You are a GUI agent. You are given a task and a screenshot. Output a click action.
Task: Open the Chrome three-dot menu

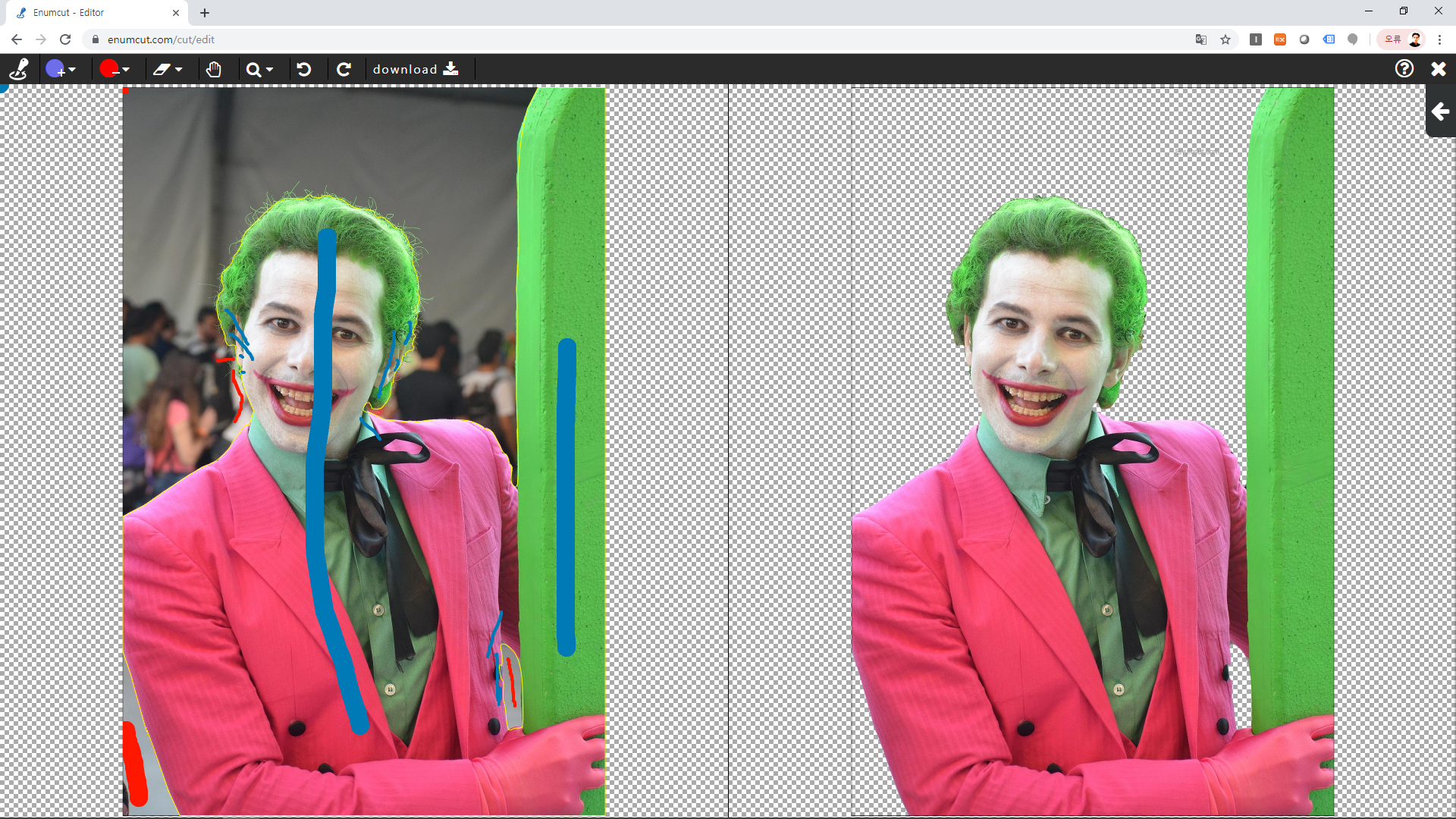pos(1439,39)
